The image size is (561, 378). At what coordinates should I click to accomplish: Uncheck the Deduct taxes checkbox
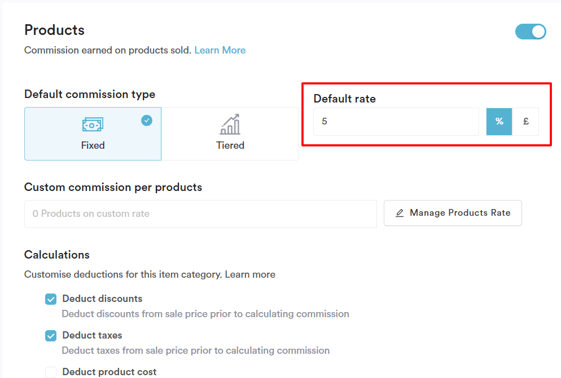click(x=51, y=336)
